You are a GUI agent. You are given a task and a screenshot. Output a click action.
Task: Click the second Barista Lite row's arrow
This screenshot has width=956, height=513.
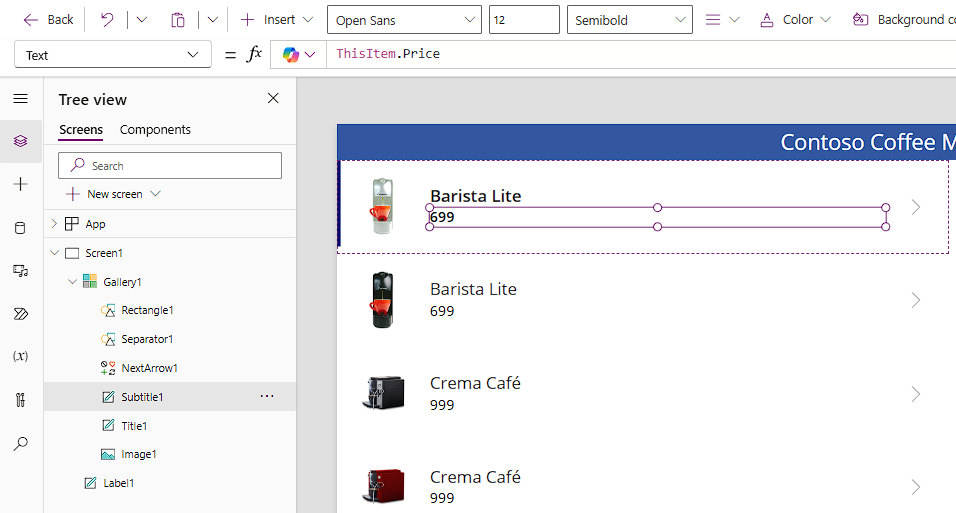tap(916, 300)
